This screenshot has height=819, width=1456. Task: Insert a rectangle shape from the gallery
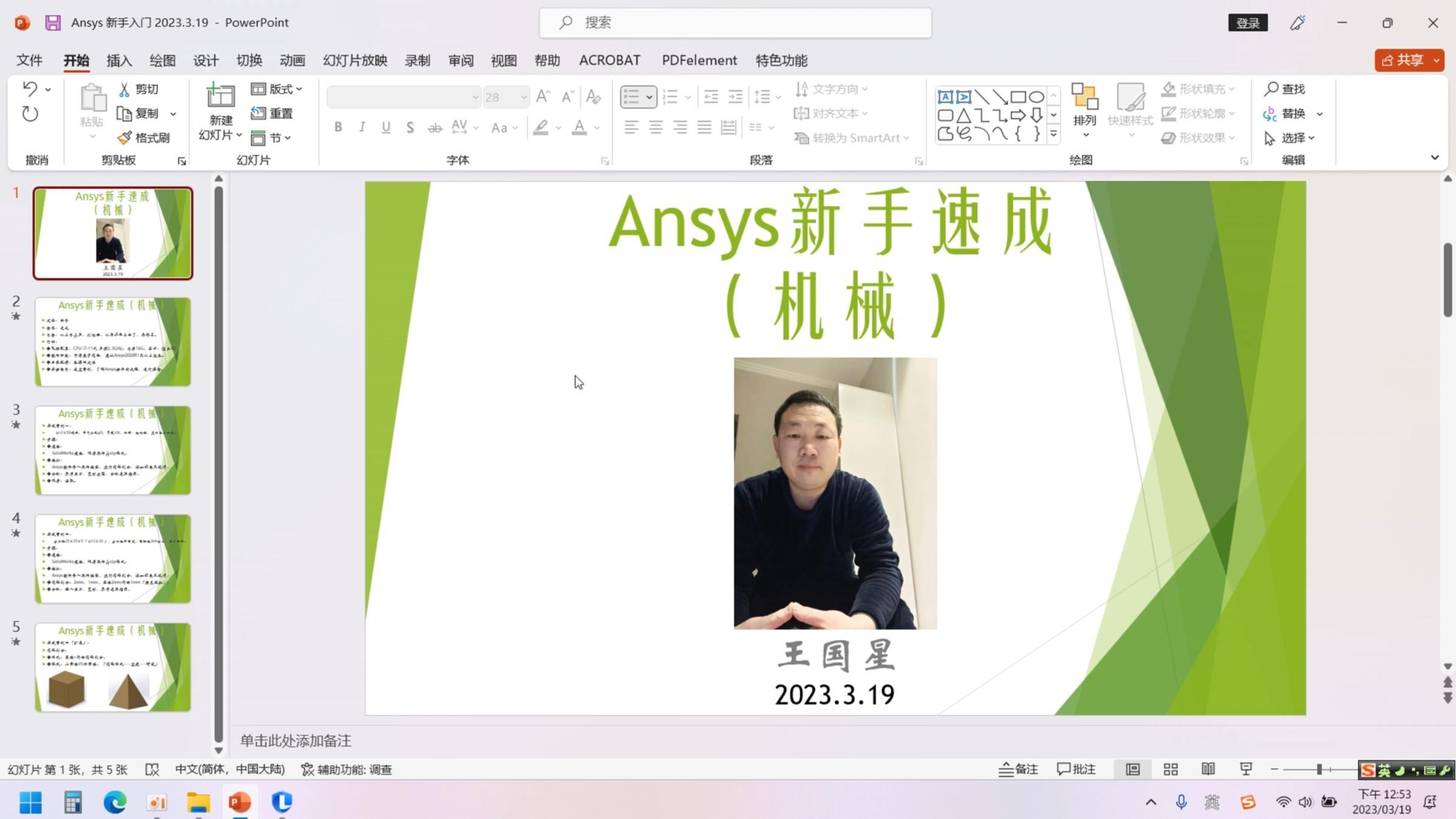click(1018, 96)
